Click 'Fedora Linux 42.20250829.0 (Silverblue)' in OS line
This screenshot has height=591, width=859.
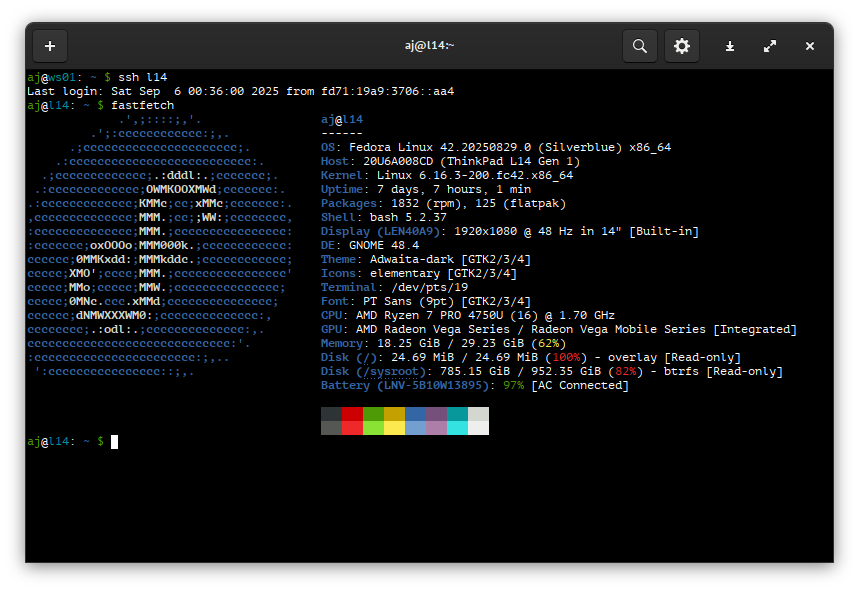coord(485,147)
